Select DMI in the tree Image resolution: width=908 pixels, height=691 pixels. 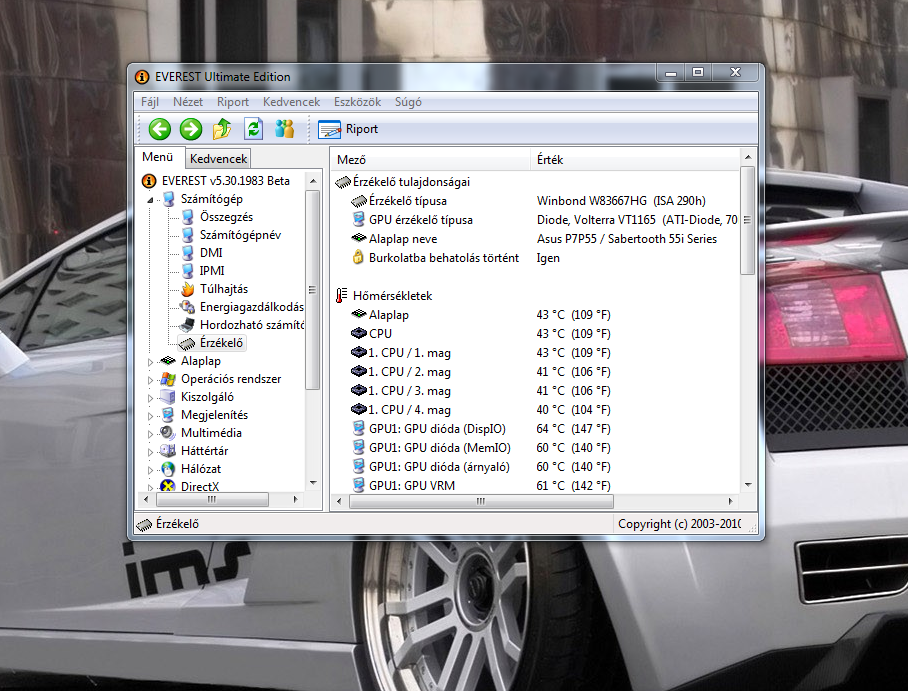(x=211, y=253)
